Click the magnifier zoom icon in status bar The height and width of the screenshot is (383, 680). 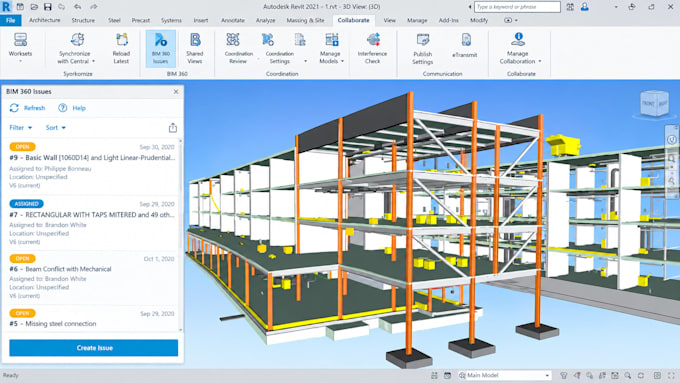[628, 375]
